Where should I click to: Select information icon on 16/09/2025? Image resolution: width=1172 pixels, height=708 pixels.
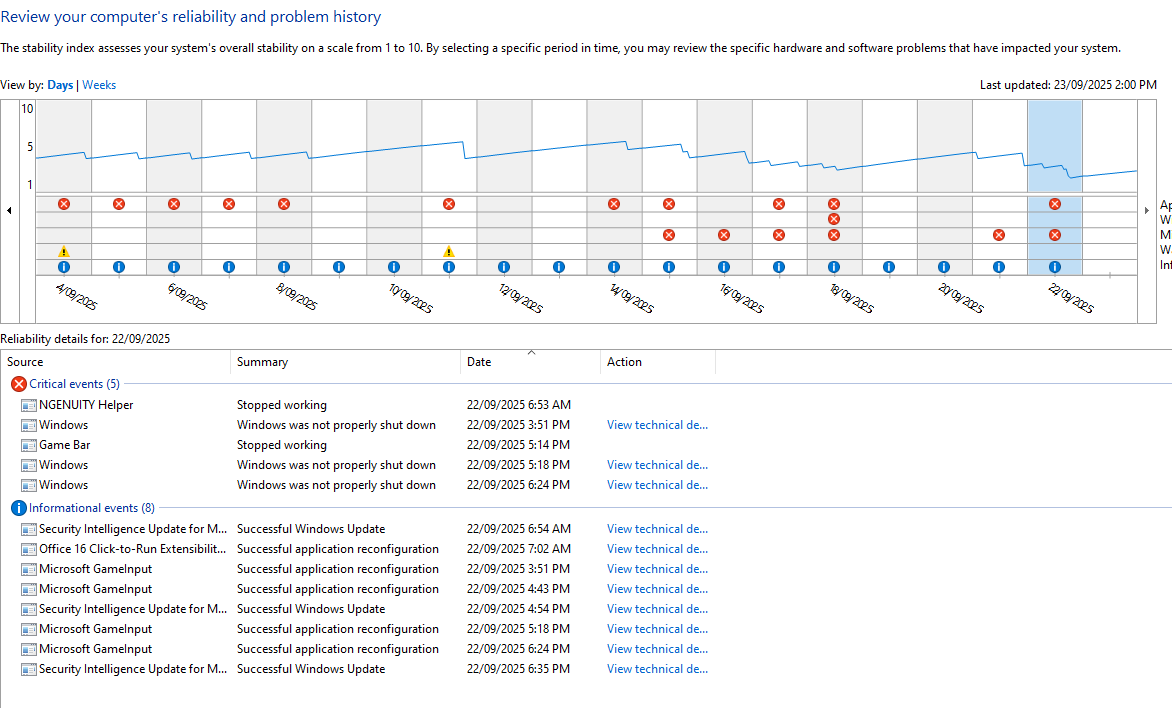coord(724,267)
